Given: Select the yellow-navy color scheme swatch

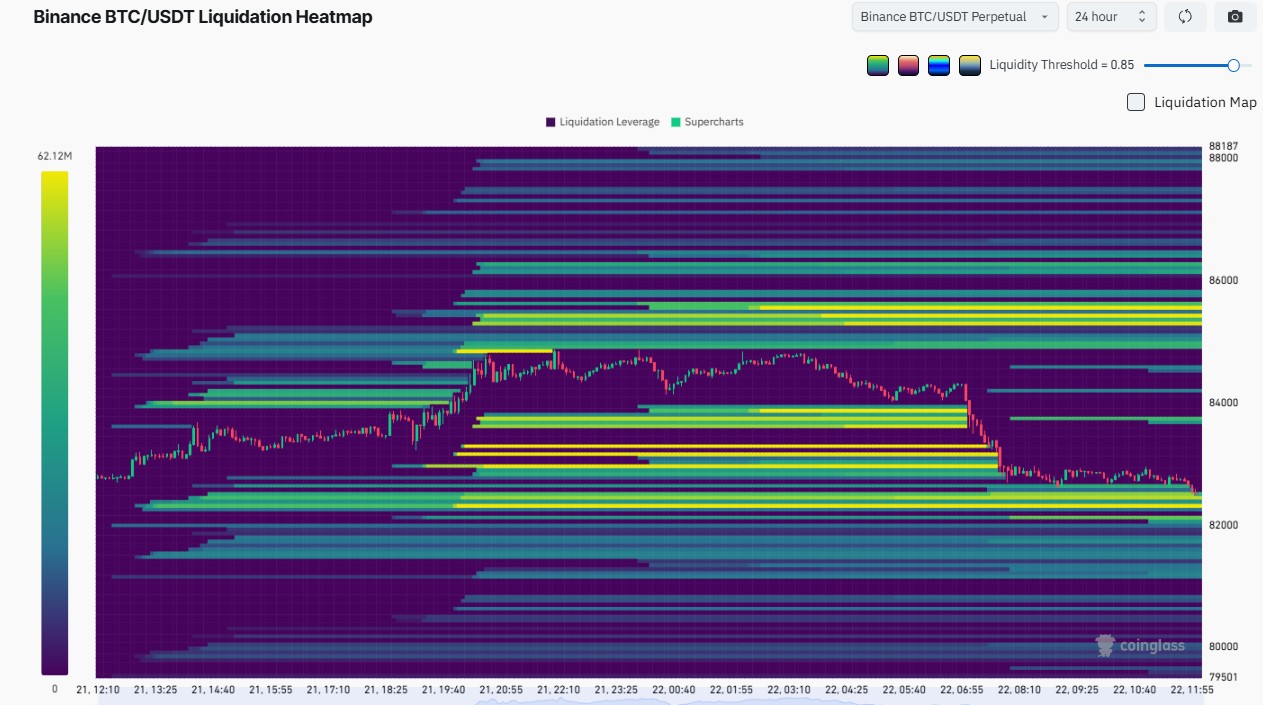Looking at the screenshot, I should pyautogui.click(x=969, y=65).
